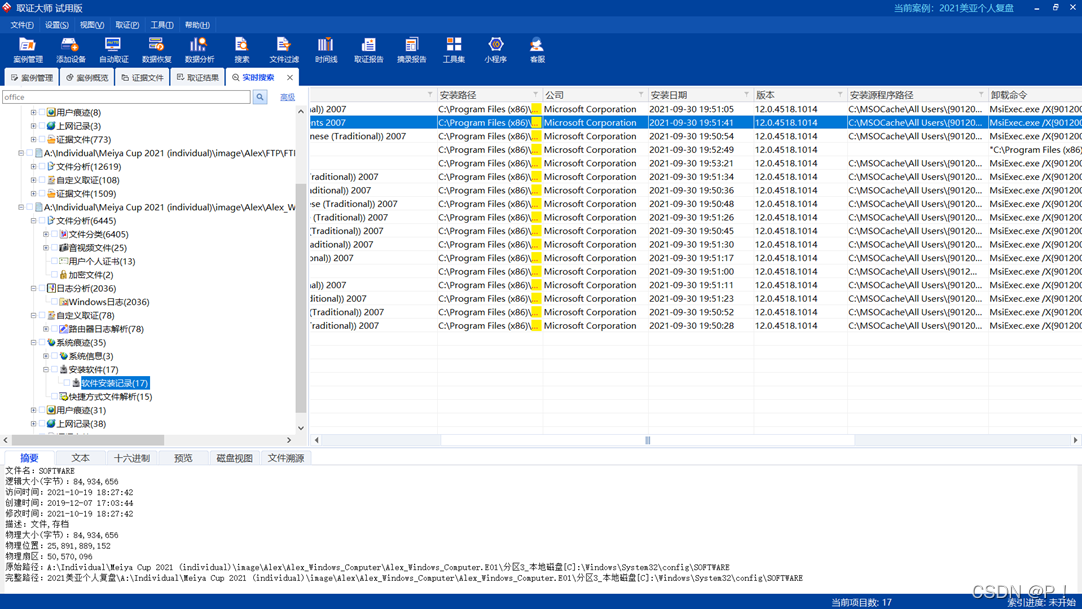Open 取证报告 icon
1082x609 pixels.
pyautogui.click(x=368, y=50)
